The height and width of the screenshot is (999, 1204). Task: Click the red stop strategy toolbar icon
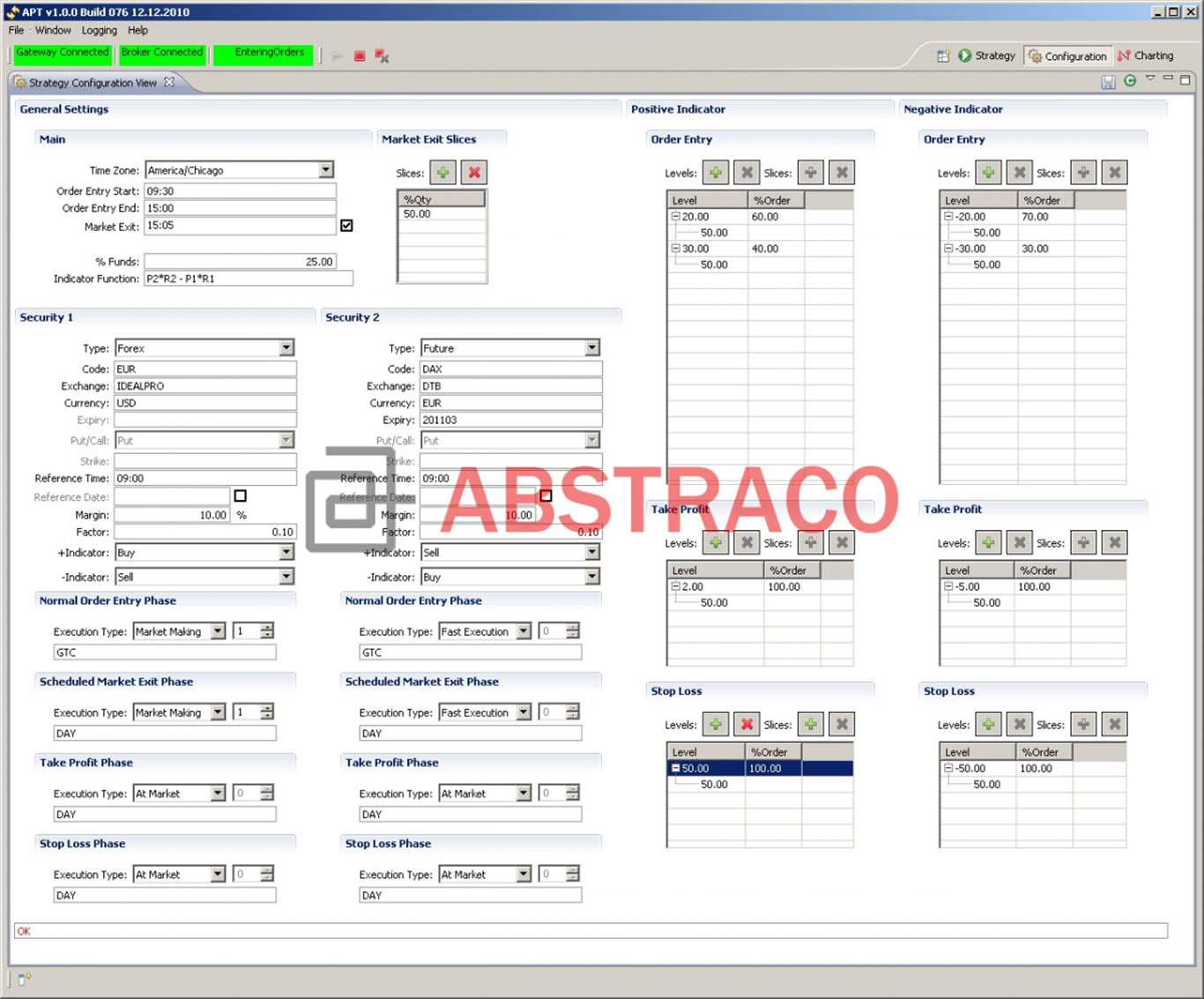359,56
